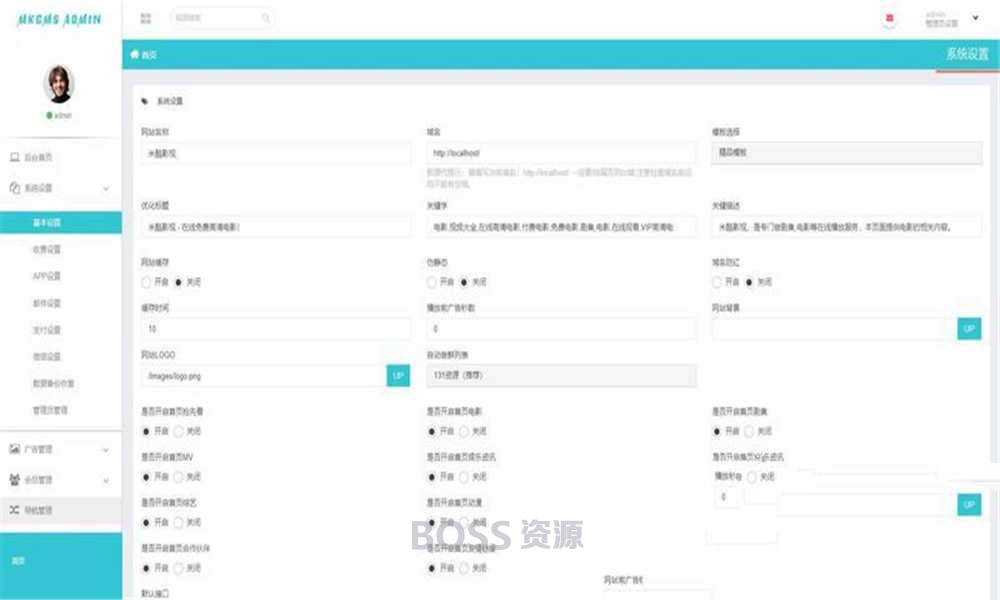This screenshot has width=1000, height=600.
Task: Click the 关键描述 description input field
Action: pyautogui.click(x=846, y=227)
